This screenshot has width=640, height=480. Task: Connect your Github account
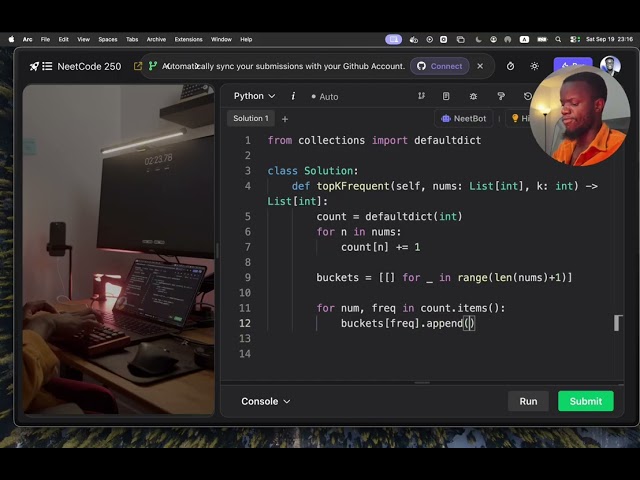click(440, 66)
